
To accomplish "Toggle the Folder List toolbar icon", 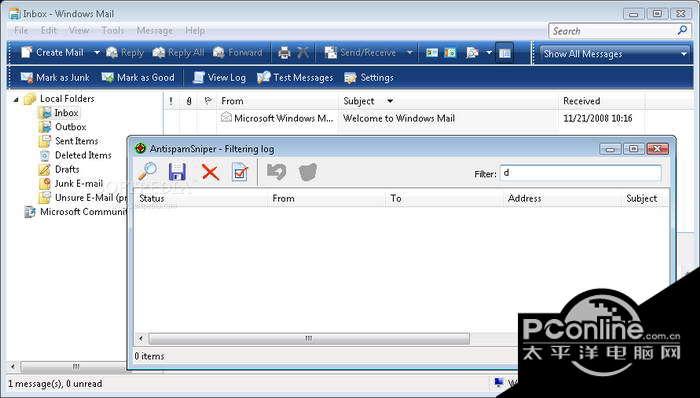I will point(504,53).
